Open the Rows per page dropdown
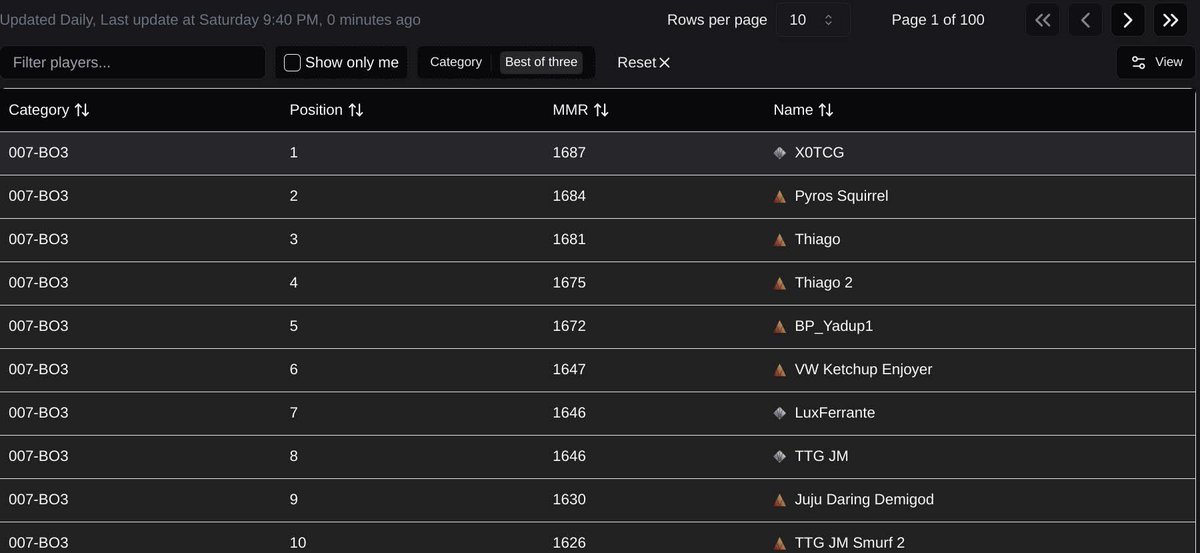Image resolution: width=1200 pixels, height=553 pixels. tap(813, 20)
